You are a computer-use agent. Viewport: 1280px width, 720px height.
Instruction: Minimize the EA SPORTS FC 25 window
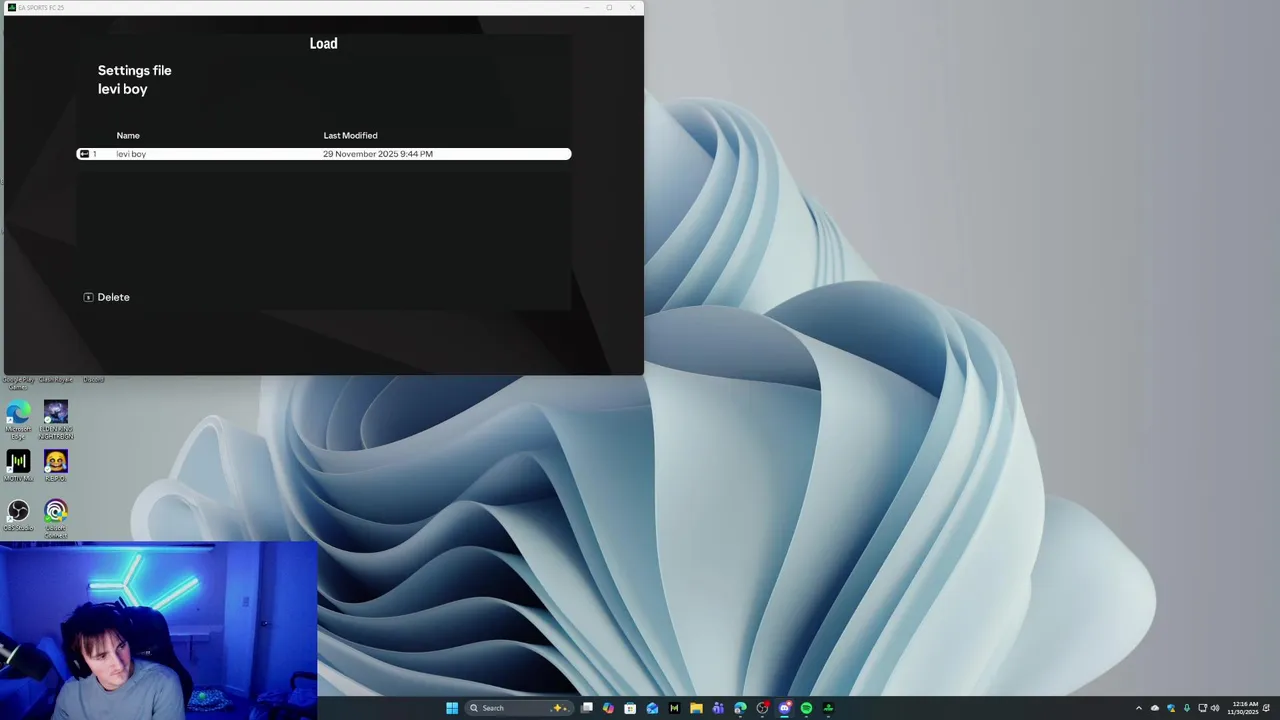point(587,7)
